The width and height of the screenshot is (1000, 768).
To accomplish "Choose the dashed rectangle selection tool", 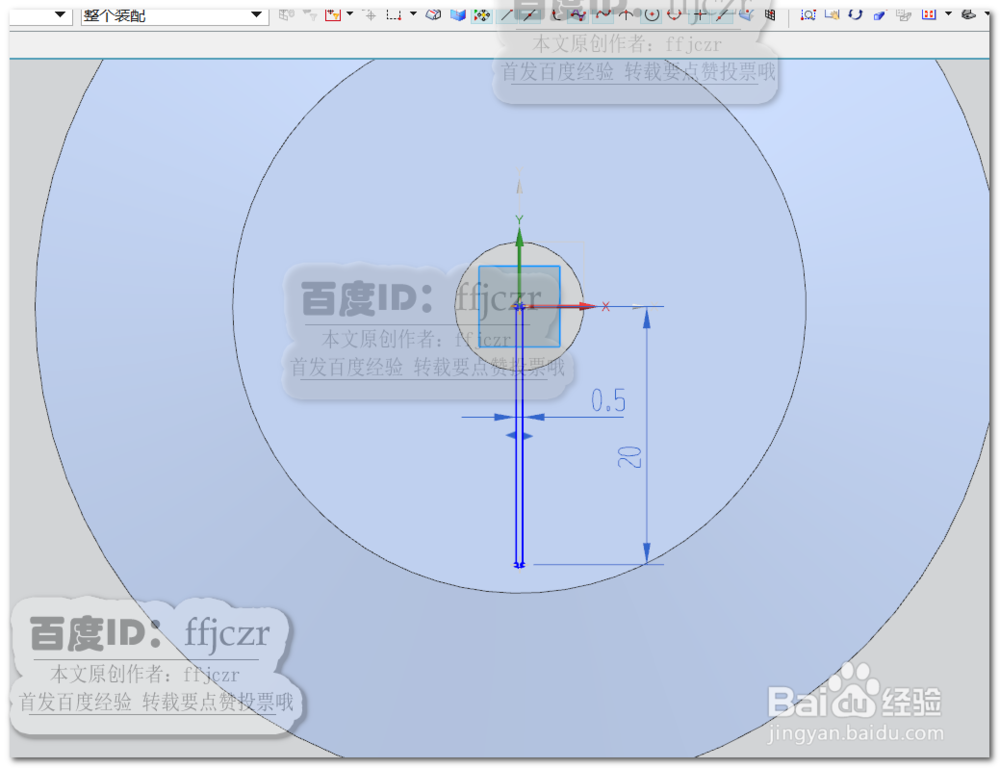I will tap(394, 14).
